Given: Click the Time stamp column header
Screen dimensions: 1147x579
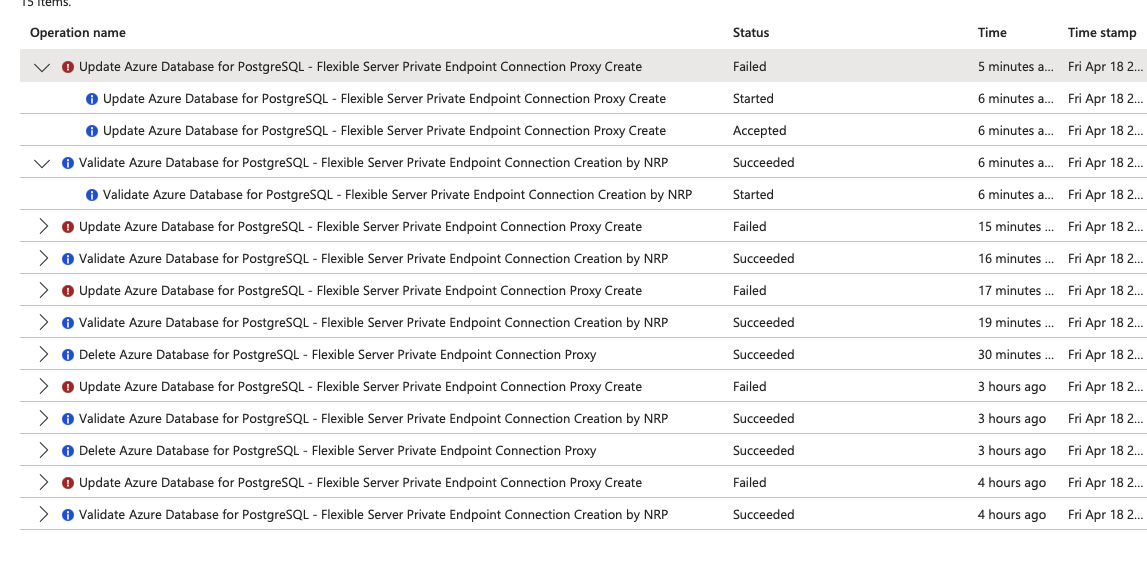Looking at the screenshot, I should (1102, 33).
